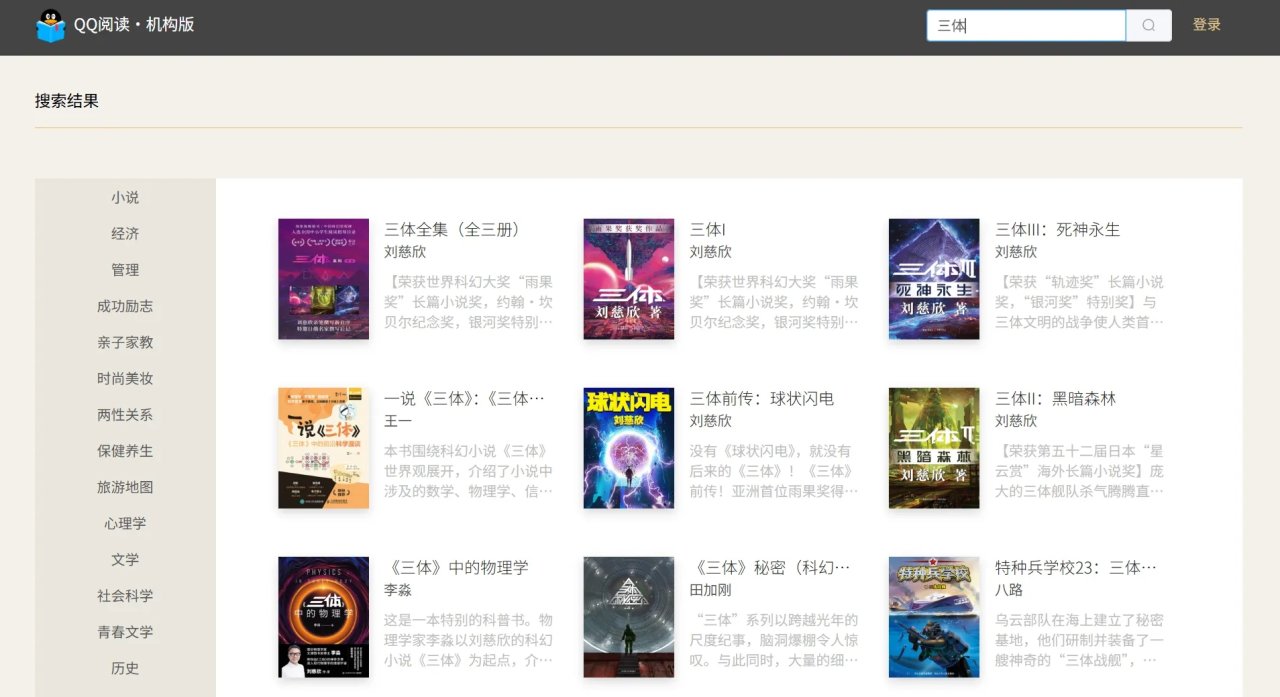Select the 旅游地图 category
The height and width of the screenshot is (697, 1280).
(125, 487)
